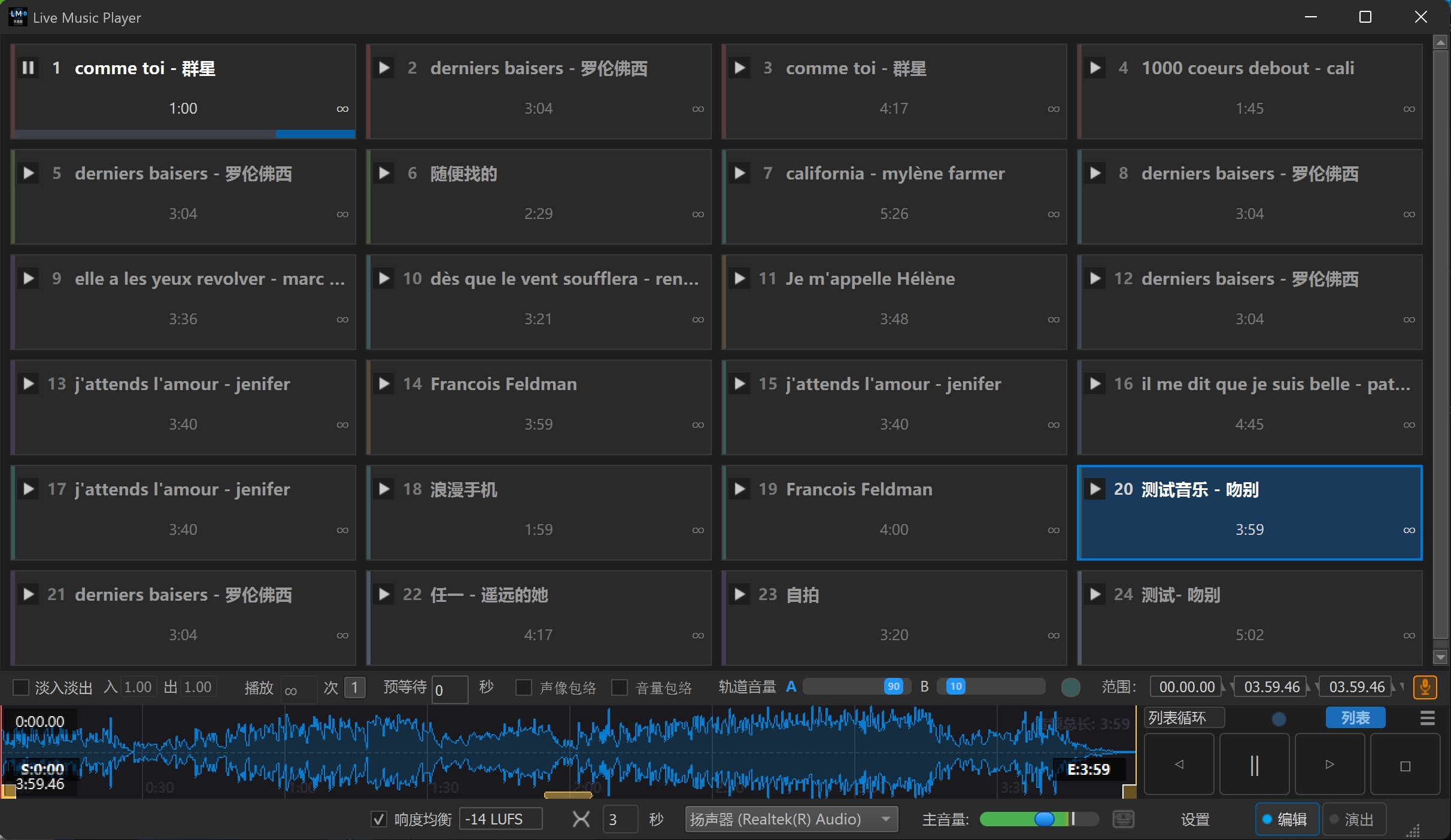This screenshot has width=1451, height=840.
Task: Click the fade-in 入 value field
Action: [138, 687]
